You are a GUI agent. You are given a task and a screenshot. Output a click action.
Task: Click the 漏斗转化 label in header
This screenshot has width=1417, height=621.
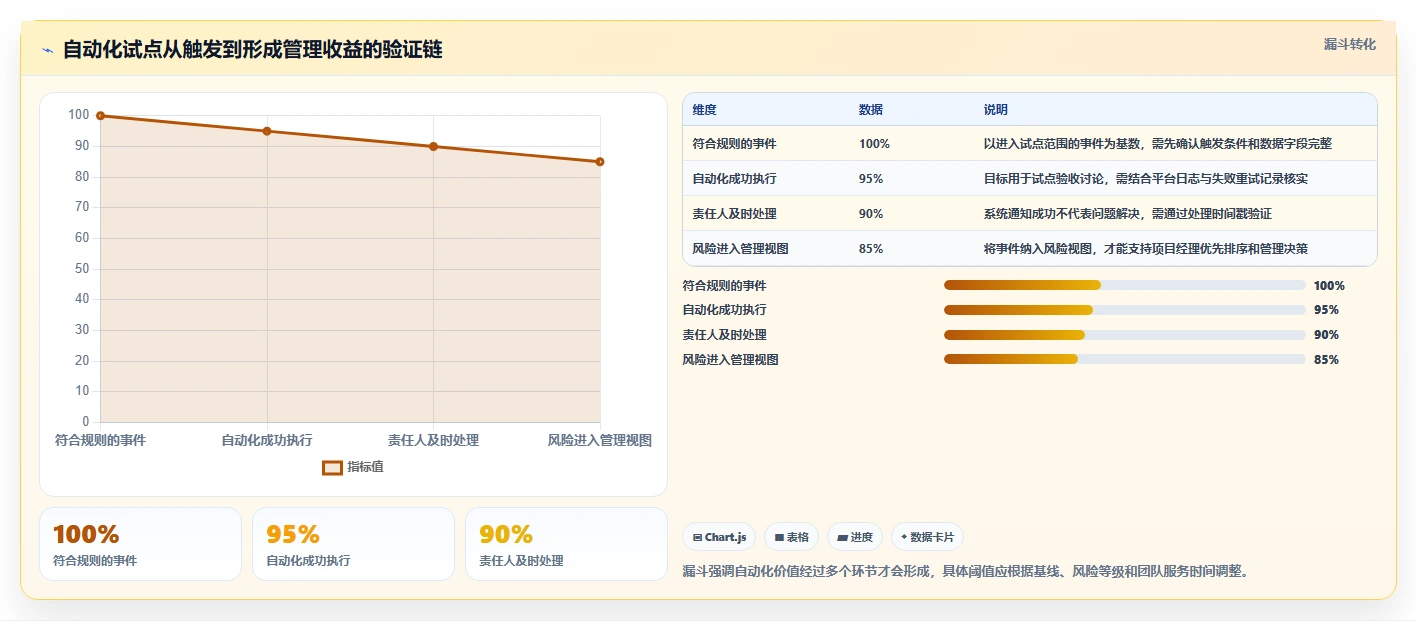pyautogui.click(x=1350, y=44)
